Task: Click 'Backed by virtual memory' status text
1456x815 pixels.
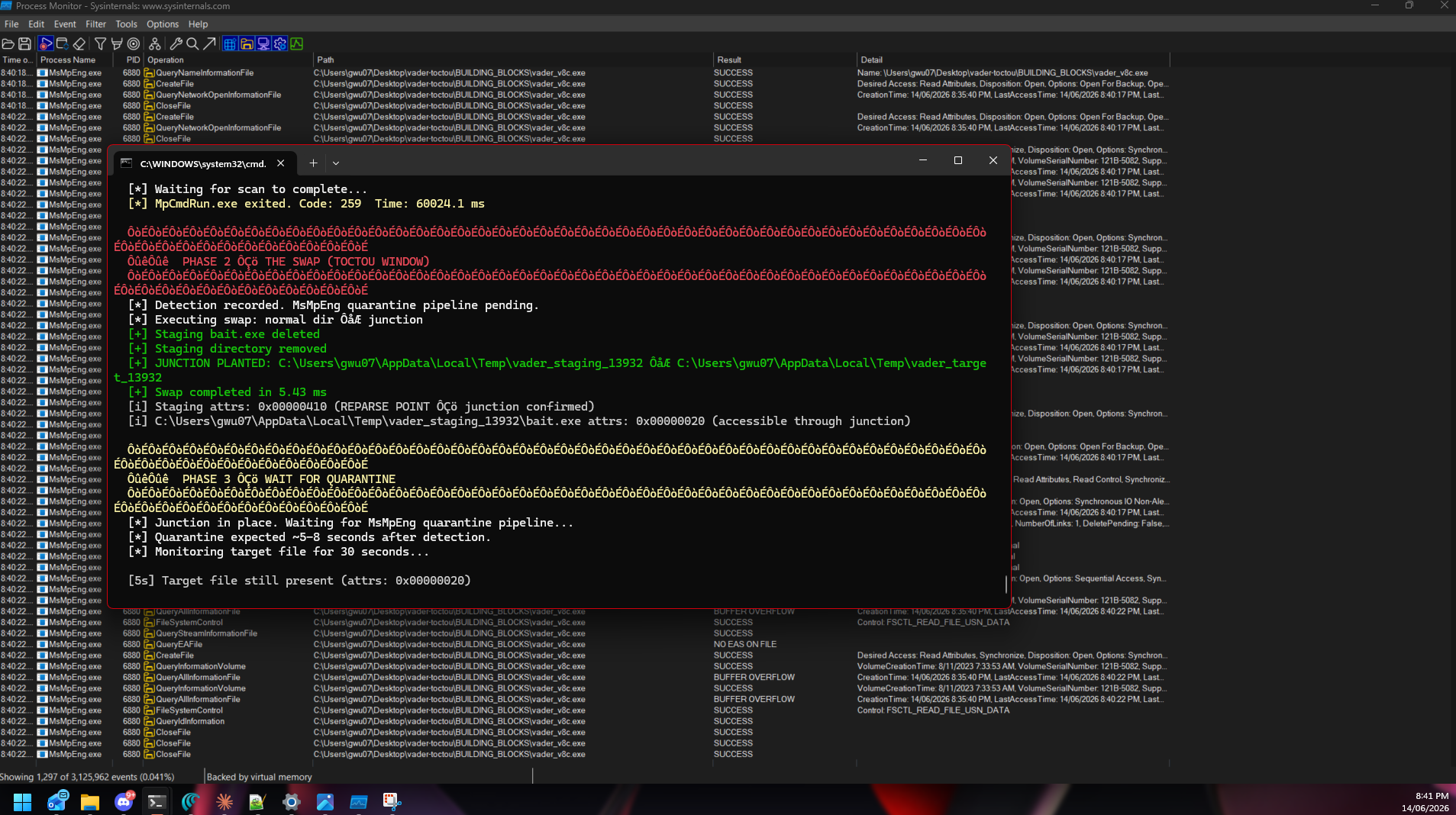Action: pos(260,777)
